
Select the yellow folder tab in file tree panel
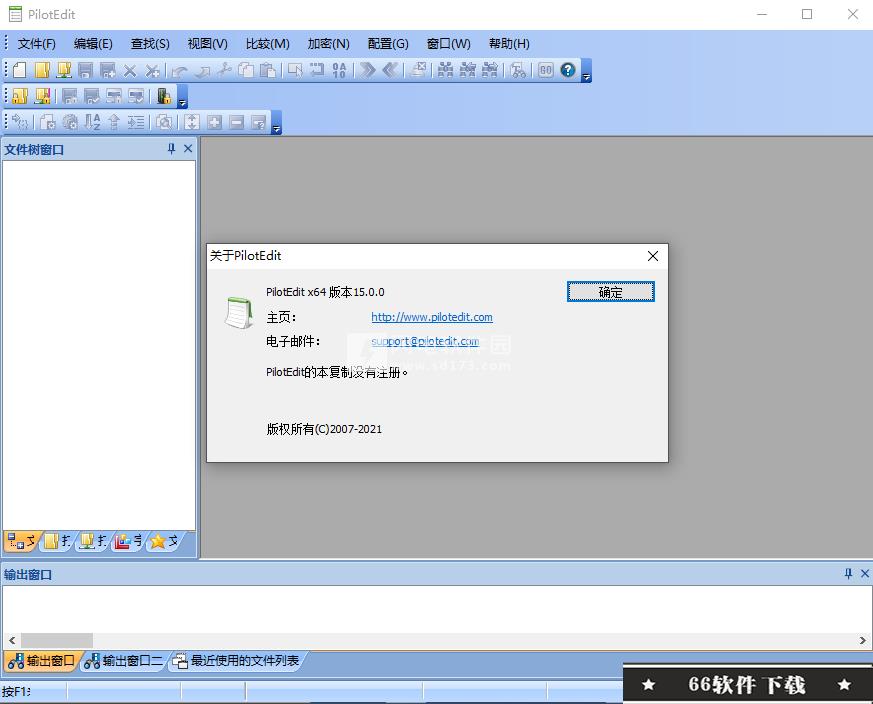pyautogui.click(x=57, y=541)
